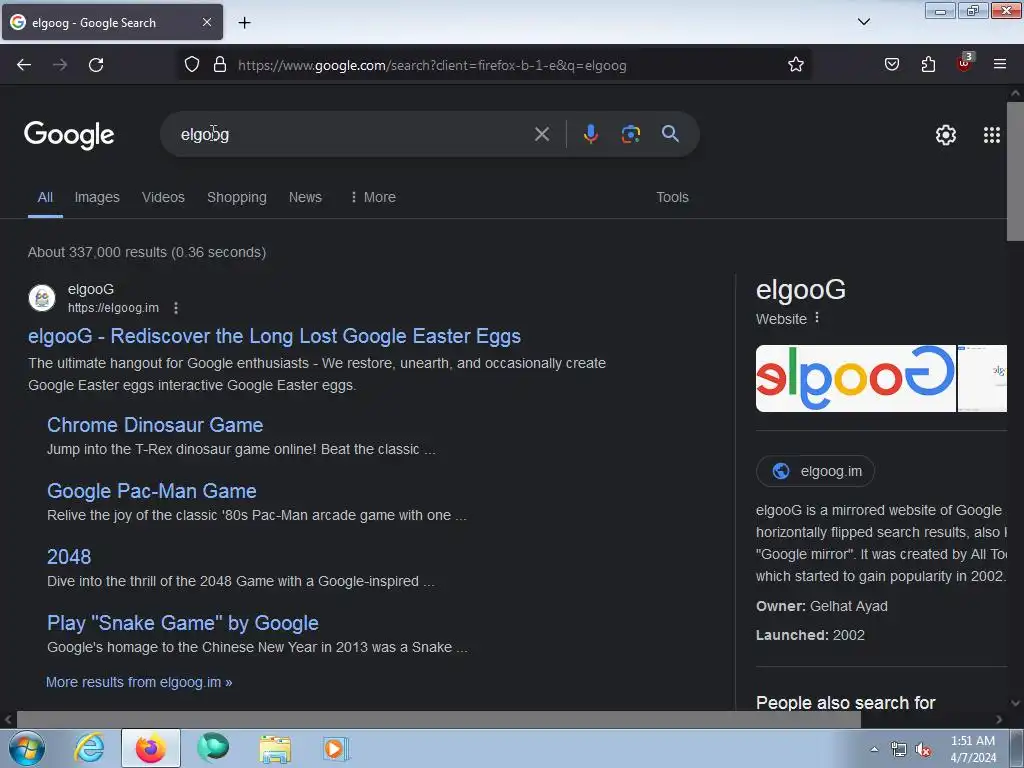
Task: View the second knowledge panel thumbnail
Action: tap(982, 378)
